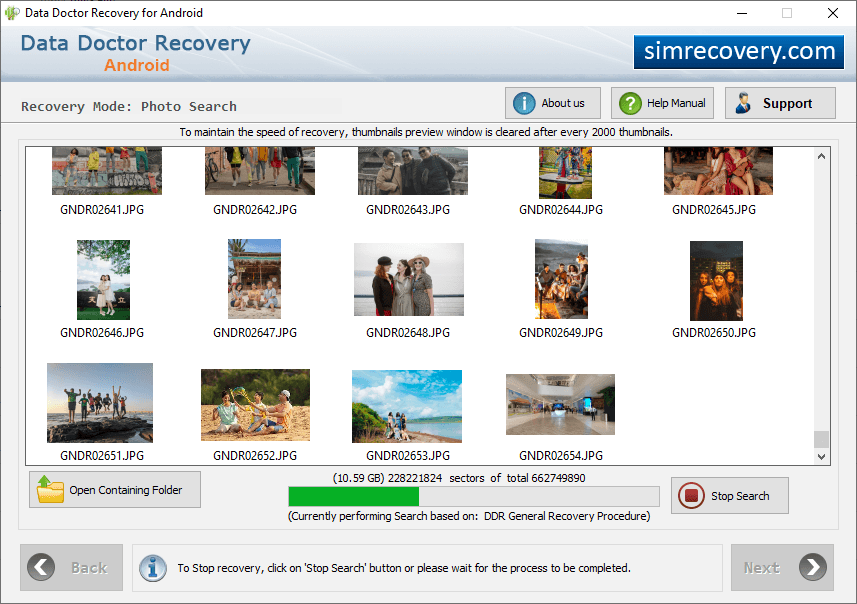
Task: Open the containing folder of recovered photos
Action: point(115,489)
